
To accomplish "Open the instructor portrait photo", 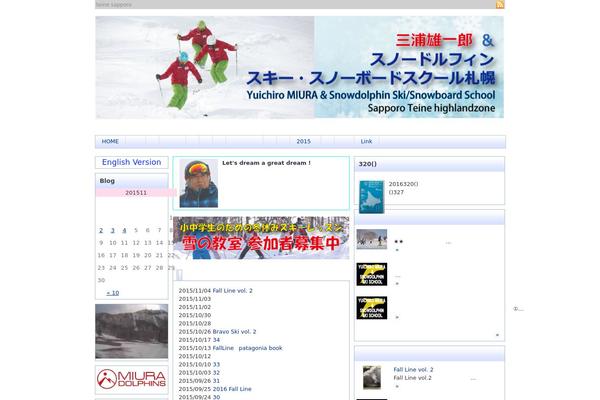I will [199, 183].
